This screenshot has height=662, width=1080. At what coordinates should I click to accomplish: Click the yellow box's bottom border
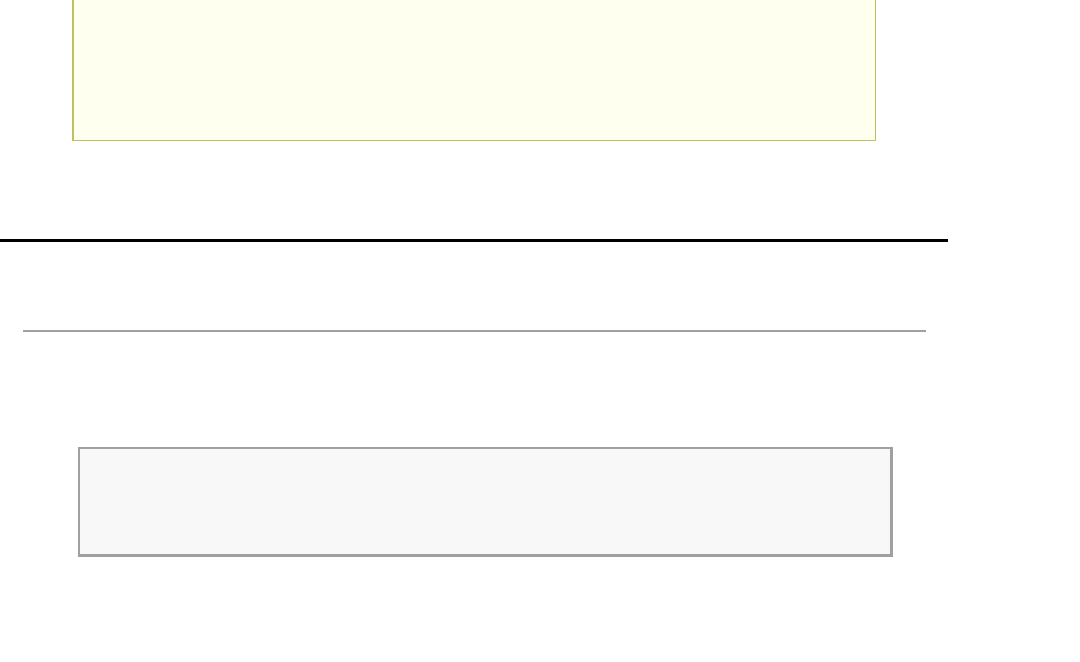(x=474, y=140)
